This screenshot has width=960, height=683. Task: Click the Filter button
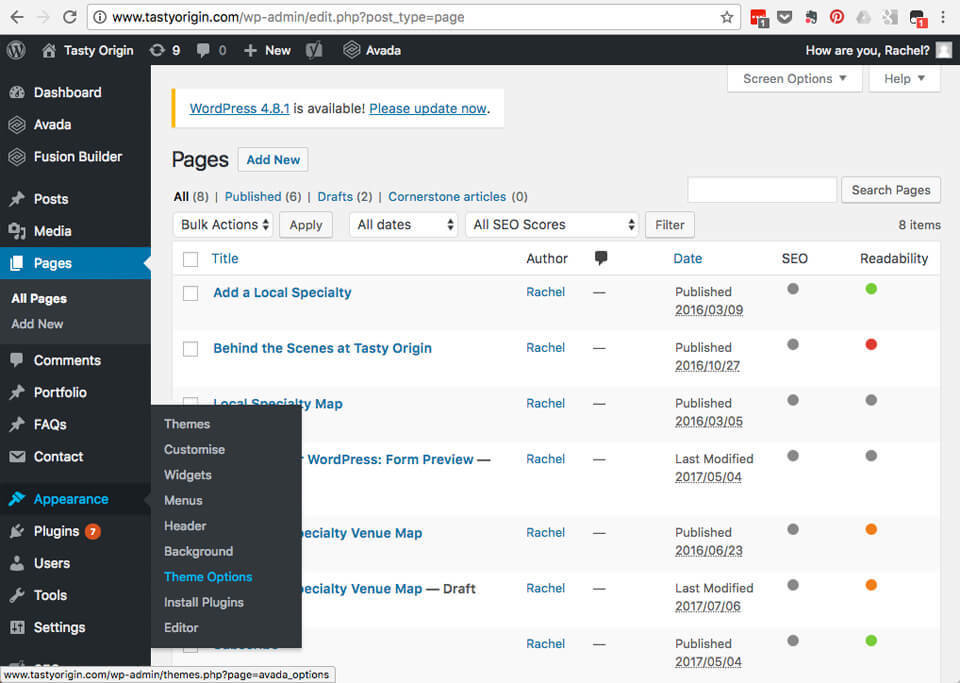click(670, 225)
